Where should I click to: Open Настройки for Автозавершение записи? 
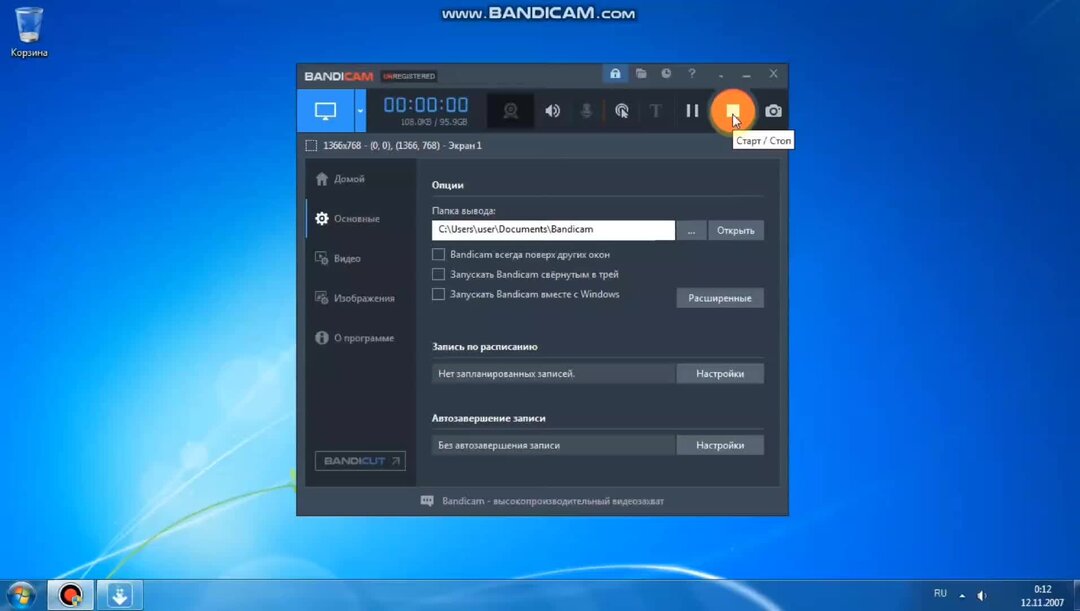(720, 445)
